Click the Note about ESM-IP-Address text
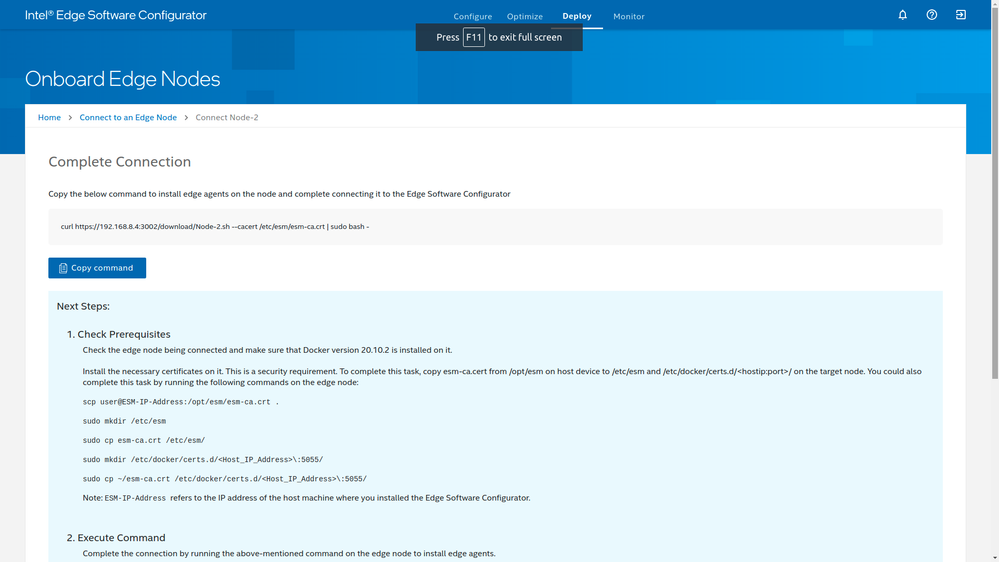Viewport: 999px width, 562px height. [x=306, y=498]
